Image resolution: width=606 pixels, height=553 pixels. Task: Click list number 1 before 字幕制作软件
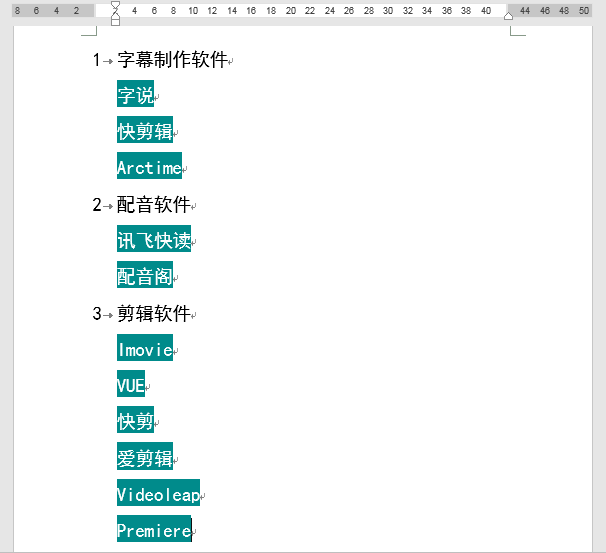click(97, 60)
